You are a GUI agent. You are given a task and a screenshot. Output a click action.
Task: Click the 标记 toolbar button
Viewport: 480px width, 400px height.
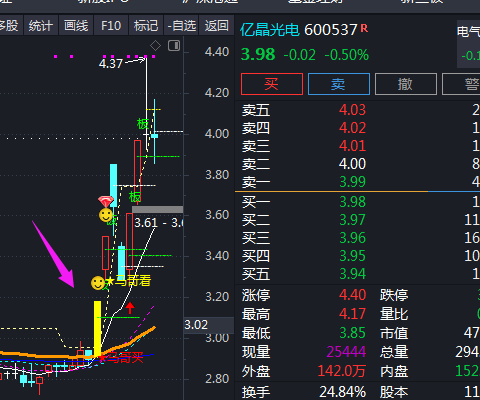(146, 26)
